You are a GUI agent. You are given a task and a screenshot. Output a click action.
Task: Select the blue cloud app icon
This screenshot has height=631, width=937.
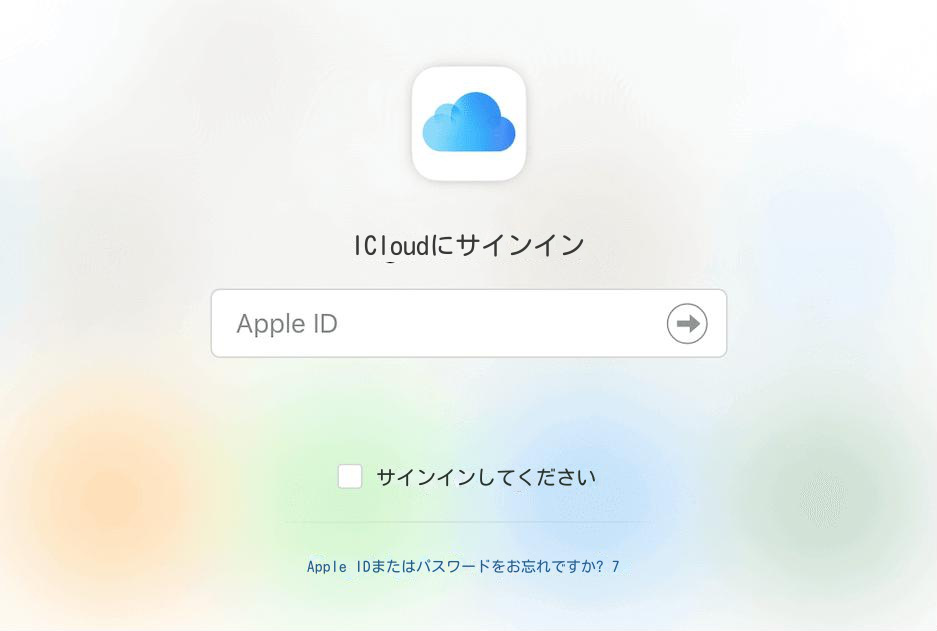(469, 123)
